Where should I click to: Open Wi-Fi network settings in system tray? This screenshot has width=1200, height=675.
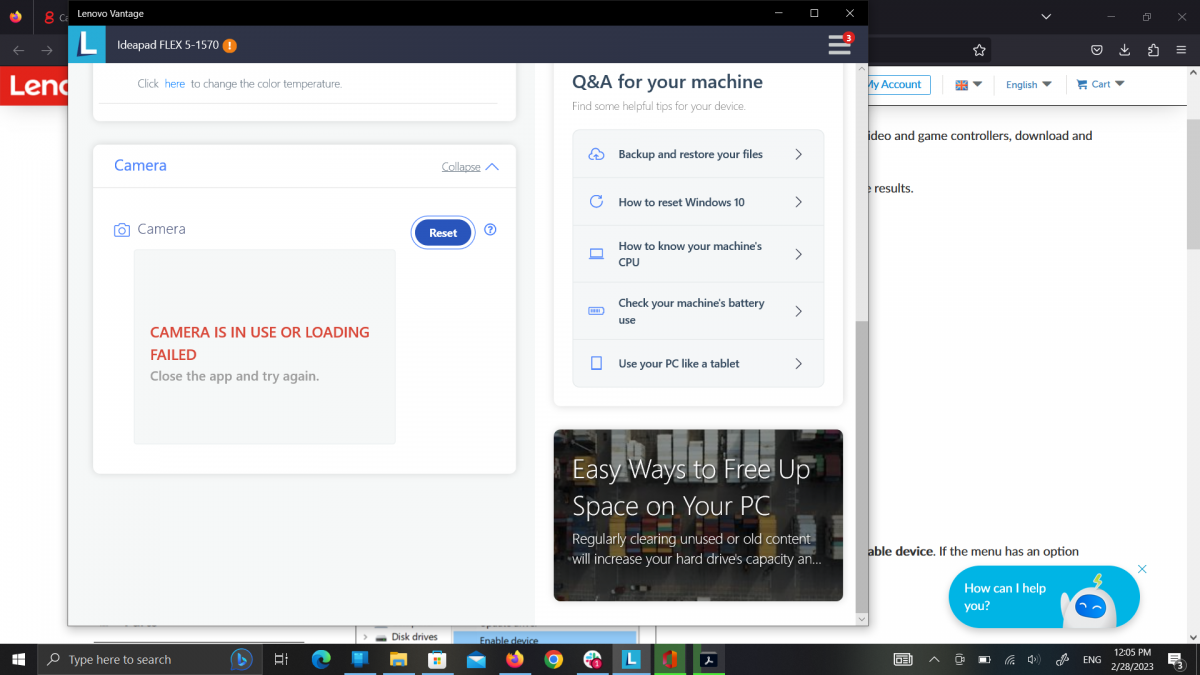click(x=1009, y=659)
